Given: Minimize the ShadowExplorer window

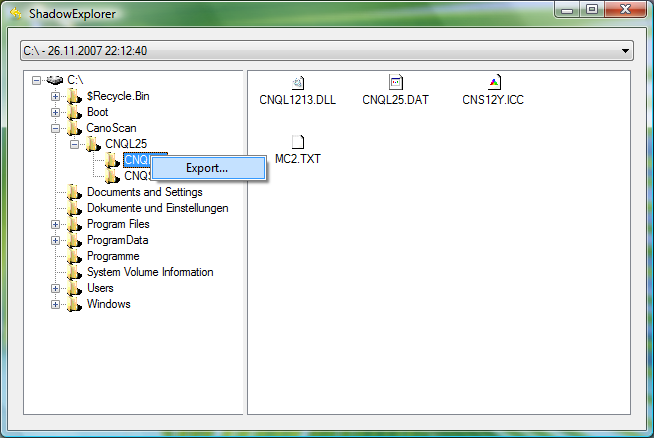Looking at the screenshot, I should 567,10.
